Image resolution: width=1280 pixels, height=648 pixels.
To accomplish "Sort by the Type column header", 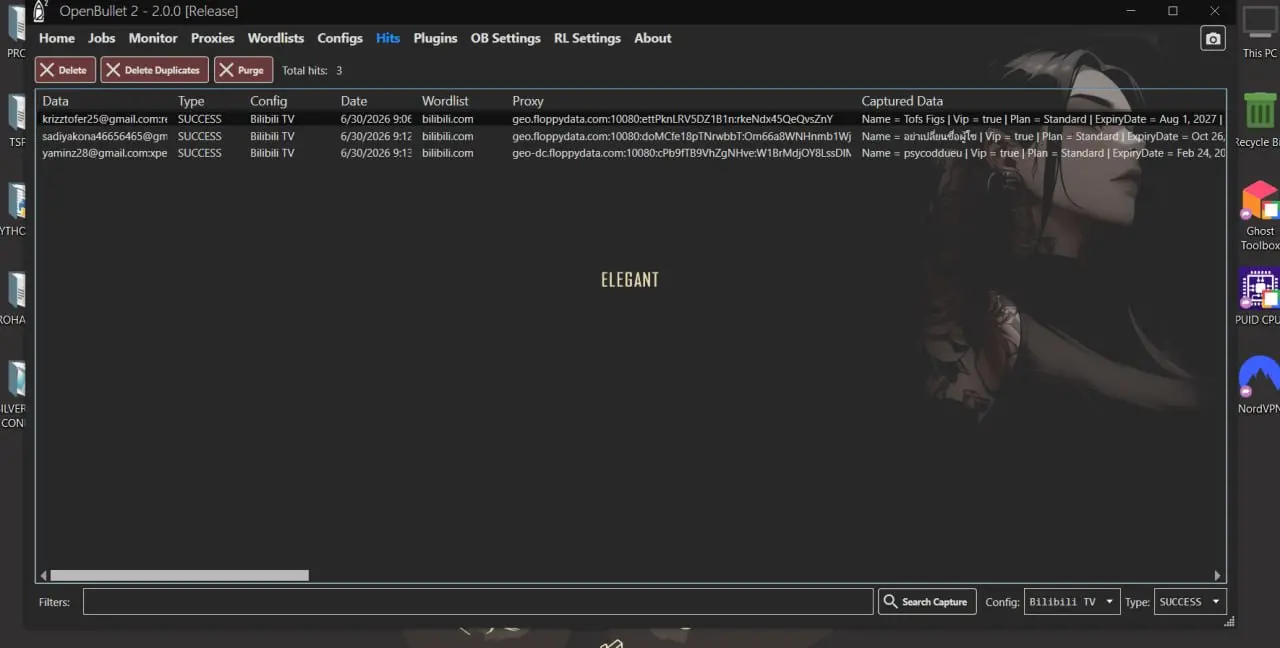I will [191, 101].
